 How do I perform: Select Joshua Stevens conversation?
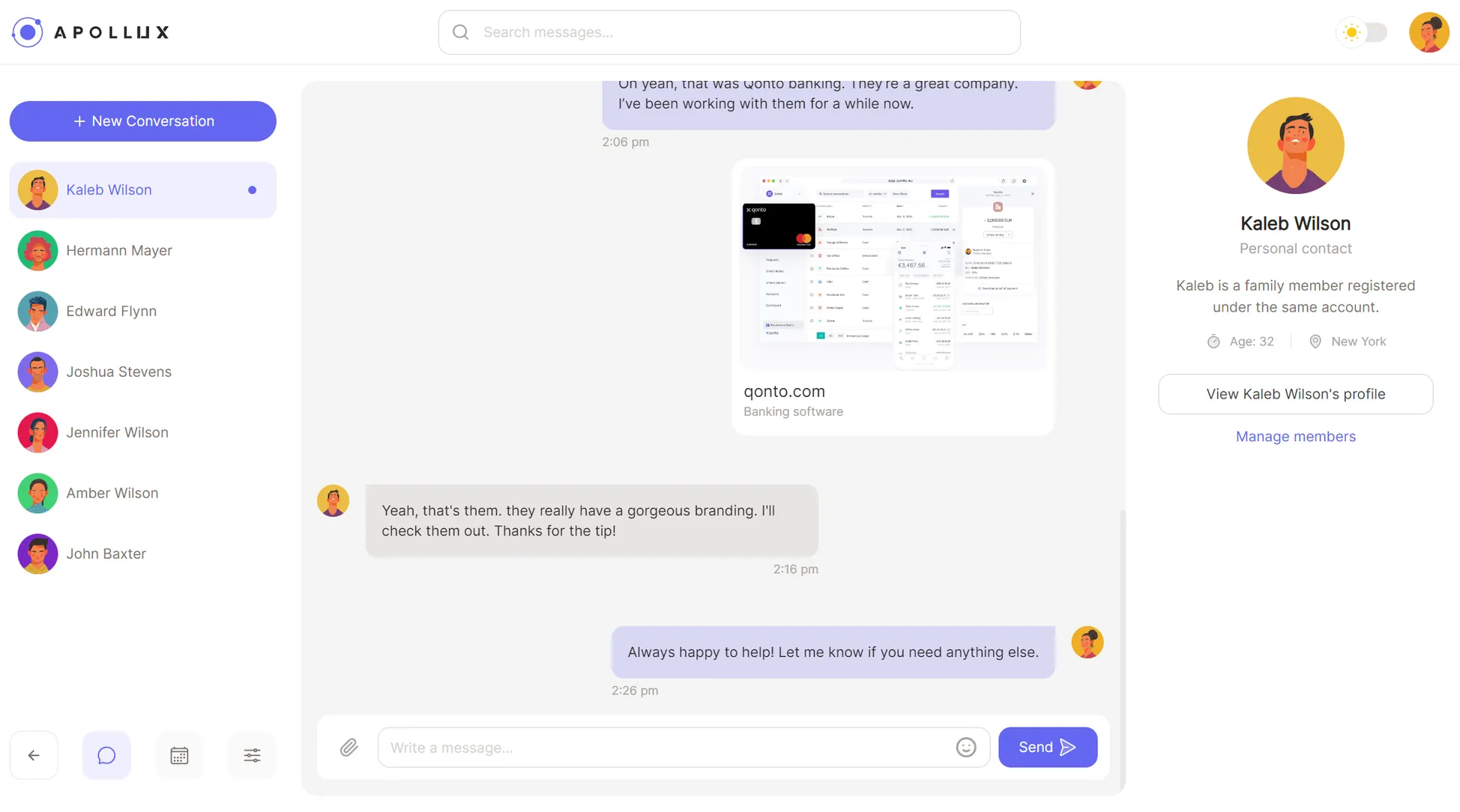[143, 371]
